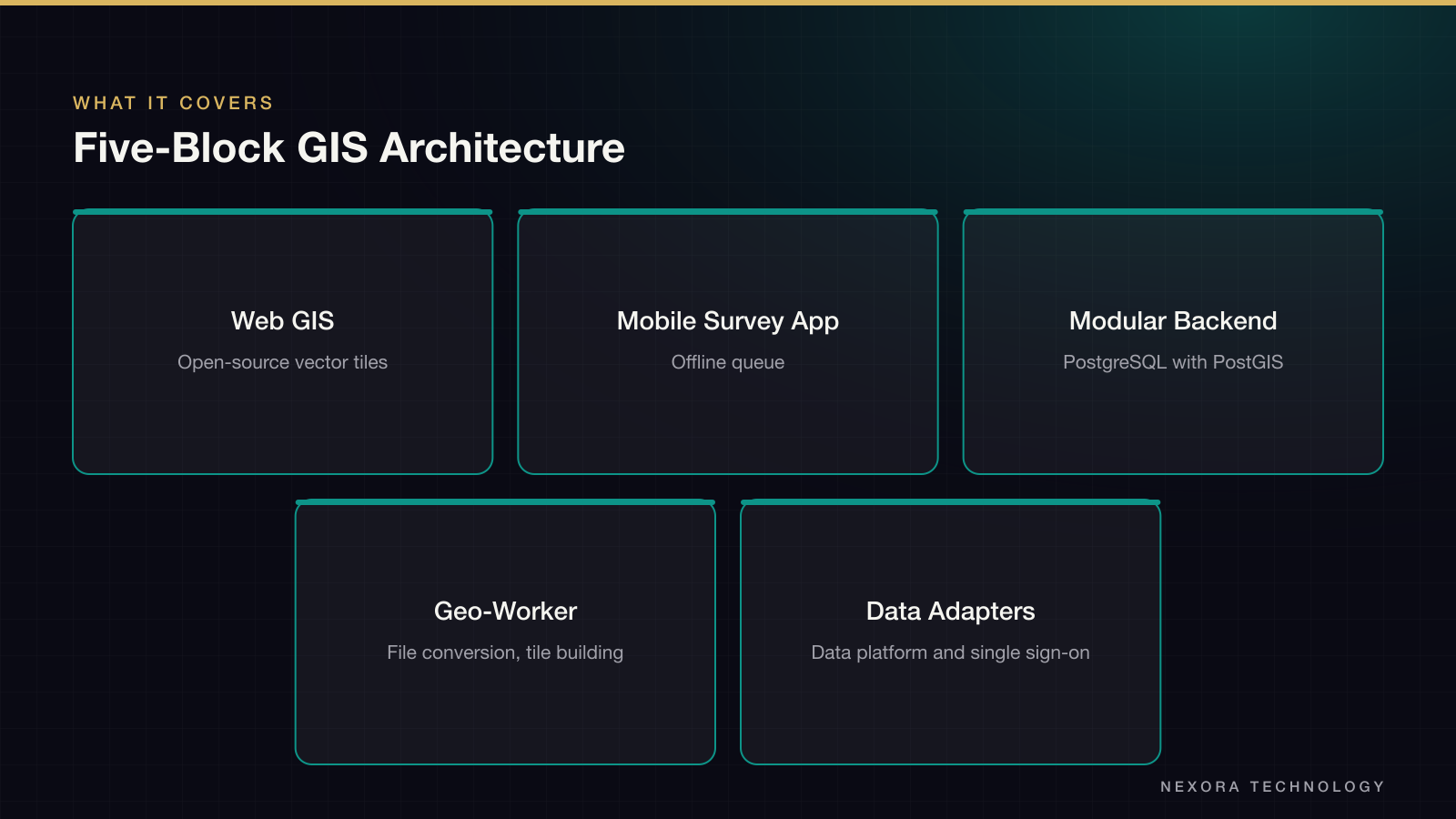The image size is (1456, 819).
Task: Click the title 'Five-Block GIS Architecture'
Action: coord(349,147)
